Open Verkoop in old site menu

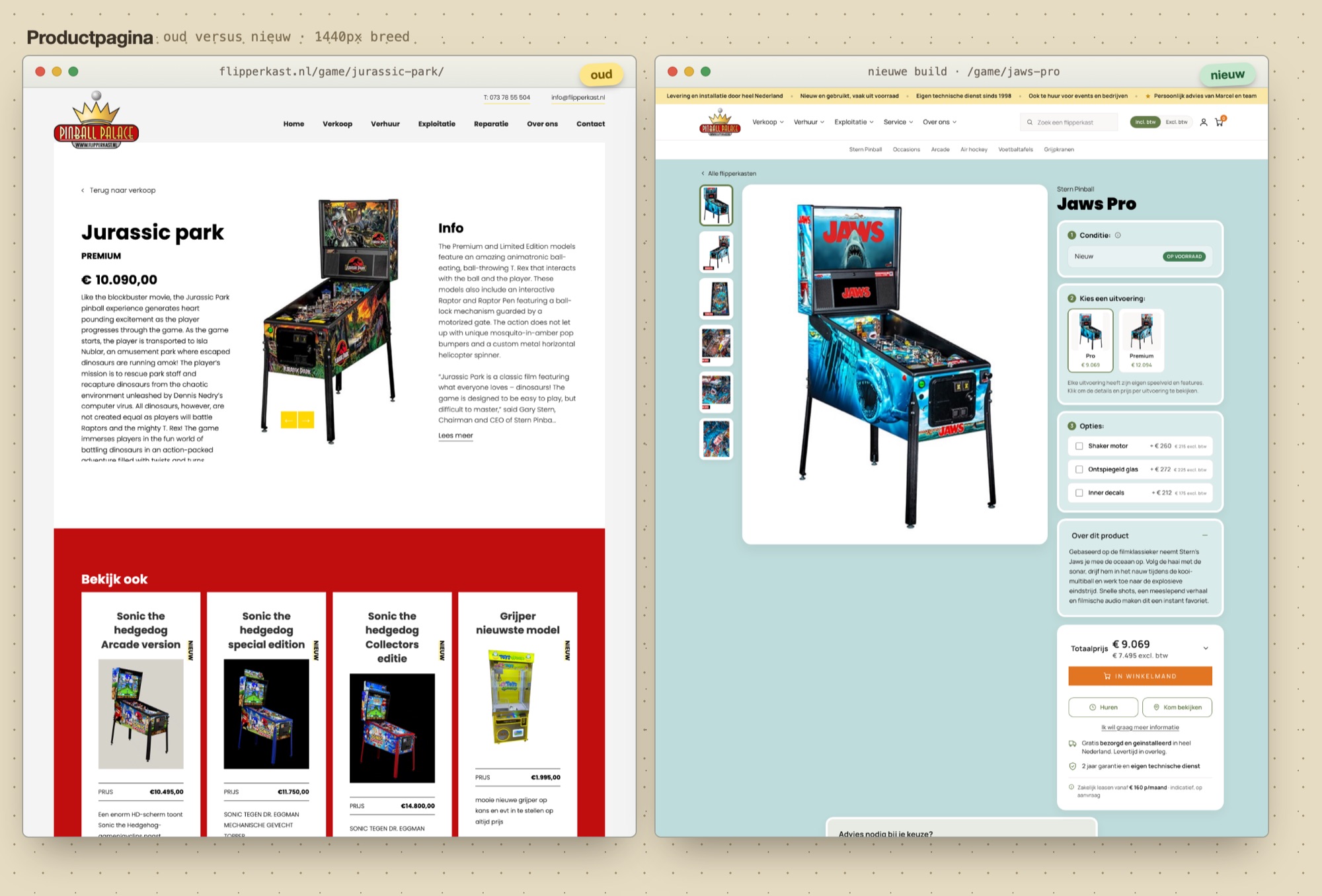click(337, 124)
